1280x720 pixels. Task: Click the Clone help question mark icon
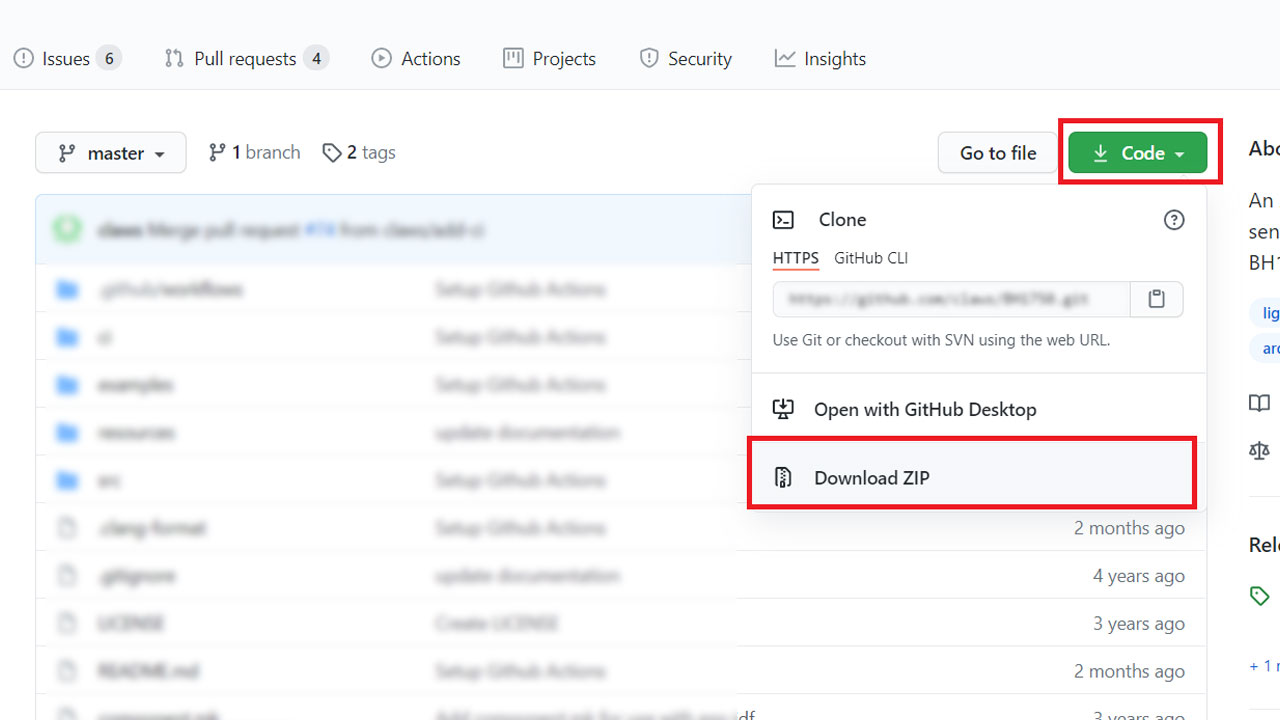pos(1174,220)
